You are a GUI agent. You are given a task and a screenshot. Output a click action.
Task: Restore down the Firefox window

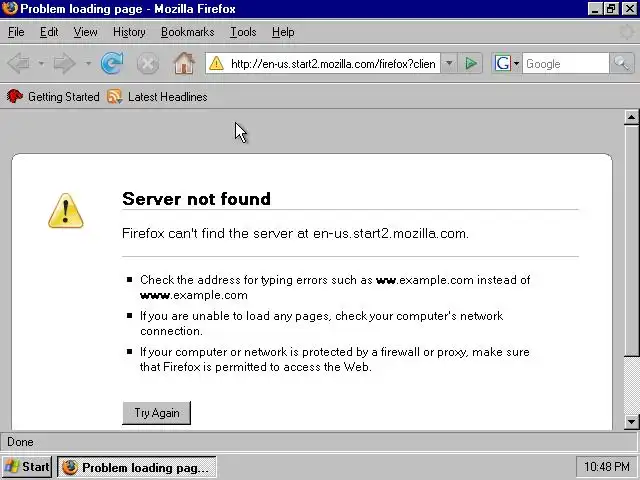611,9
